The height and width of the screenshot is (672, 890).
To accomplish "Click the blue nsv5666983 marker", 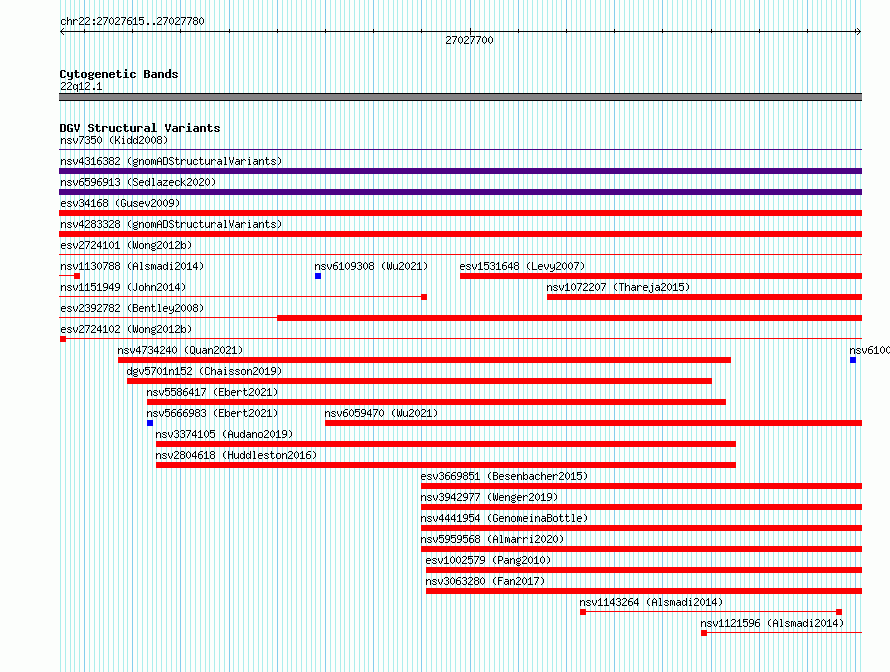I will tap(150, 423).
